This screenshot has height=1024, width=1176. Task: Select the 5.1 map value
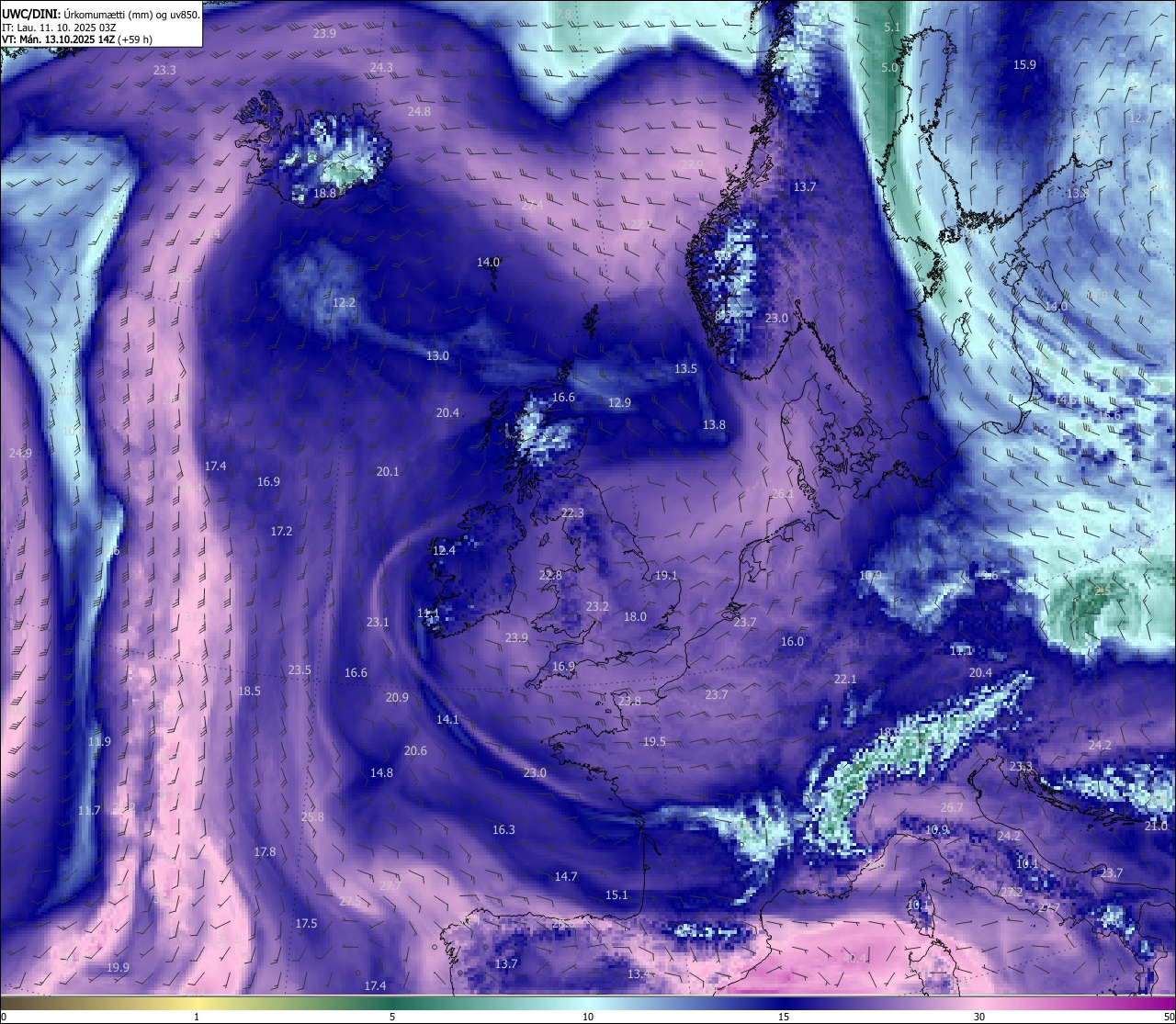pyautogui.click(x=892, y=28)
